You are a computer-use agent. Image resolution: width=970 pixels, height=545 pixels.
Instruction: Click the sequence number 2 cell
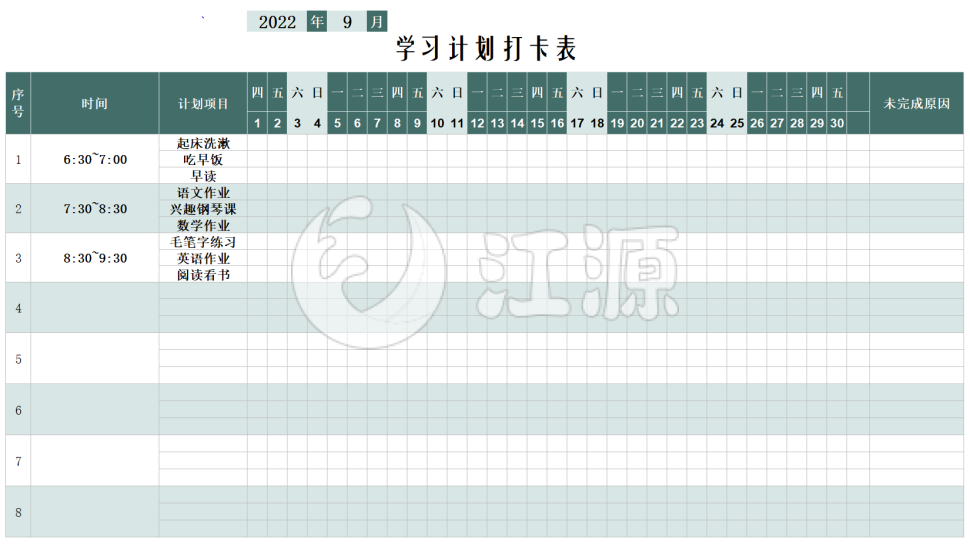18,208
